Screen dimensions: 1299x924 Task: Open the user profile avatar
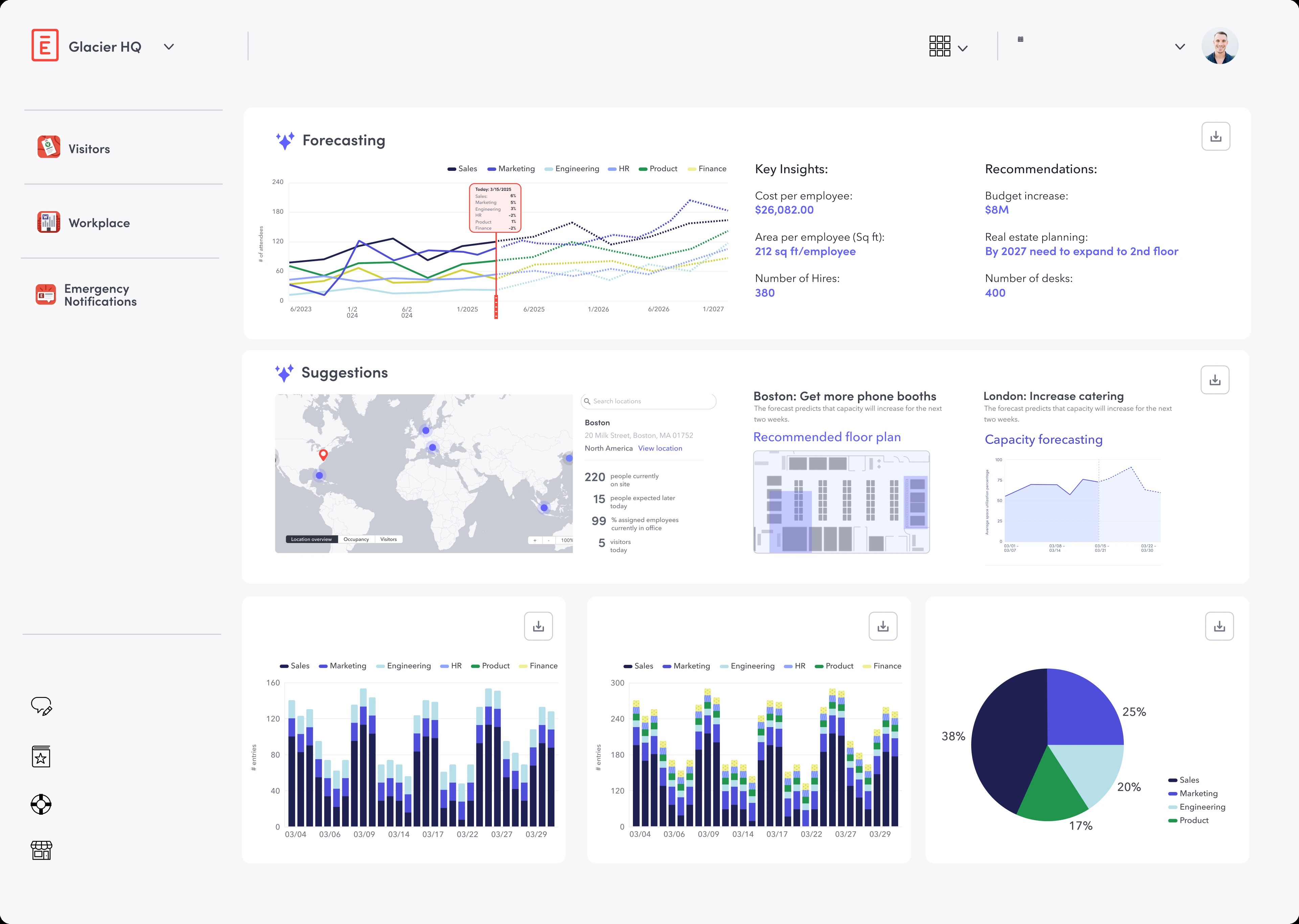(1220, 46)
